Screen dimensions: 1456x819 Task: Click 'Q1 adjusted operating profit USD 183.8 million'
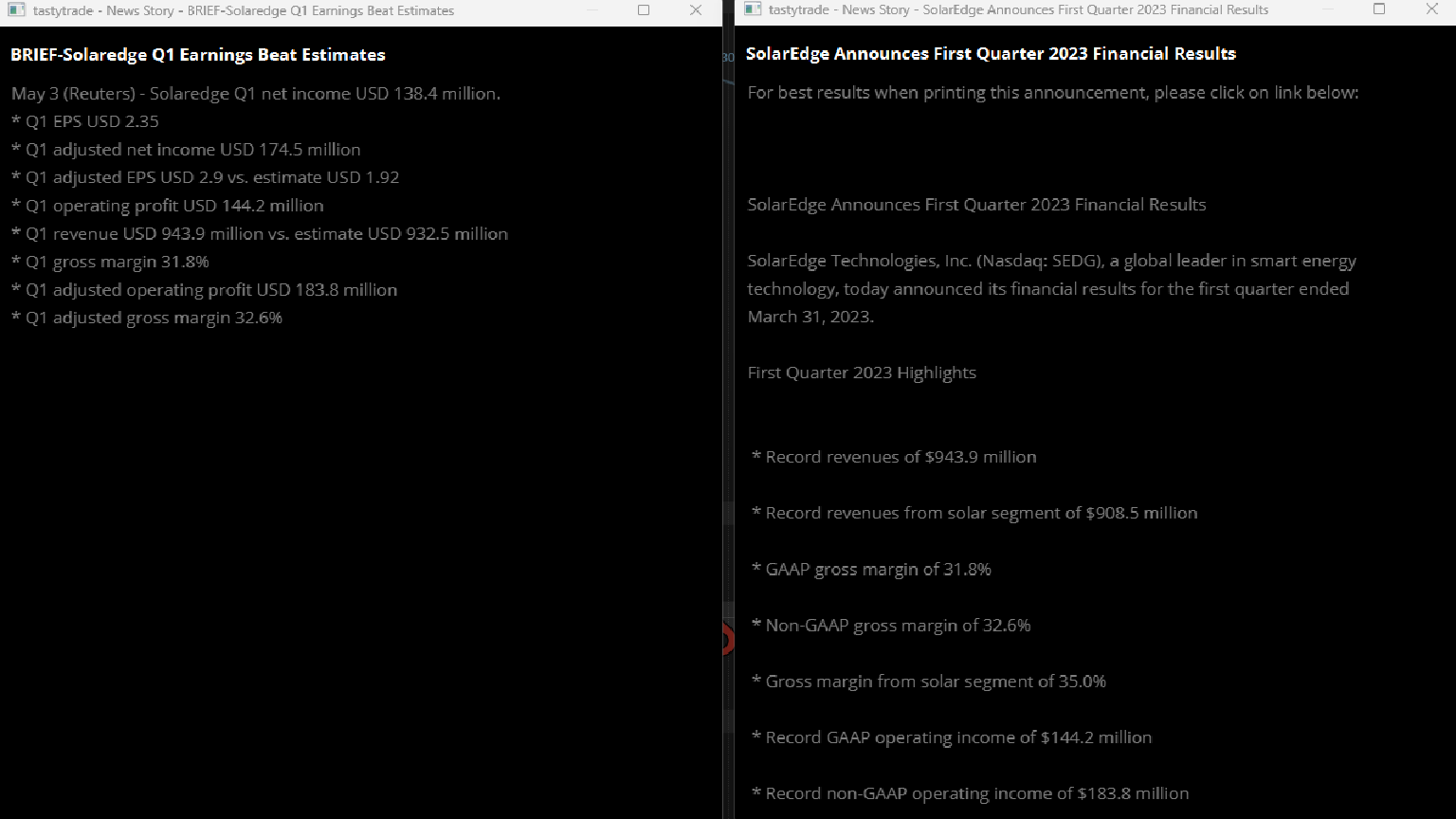point(205,289)
